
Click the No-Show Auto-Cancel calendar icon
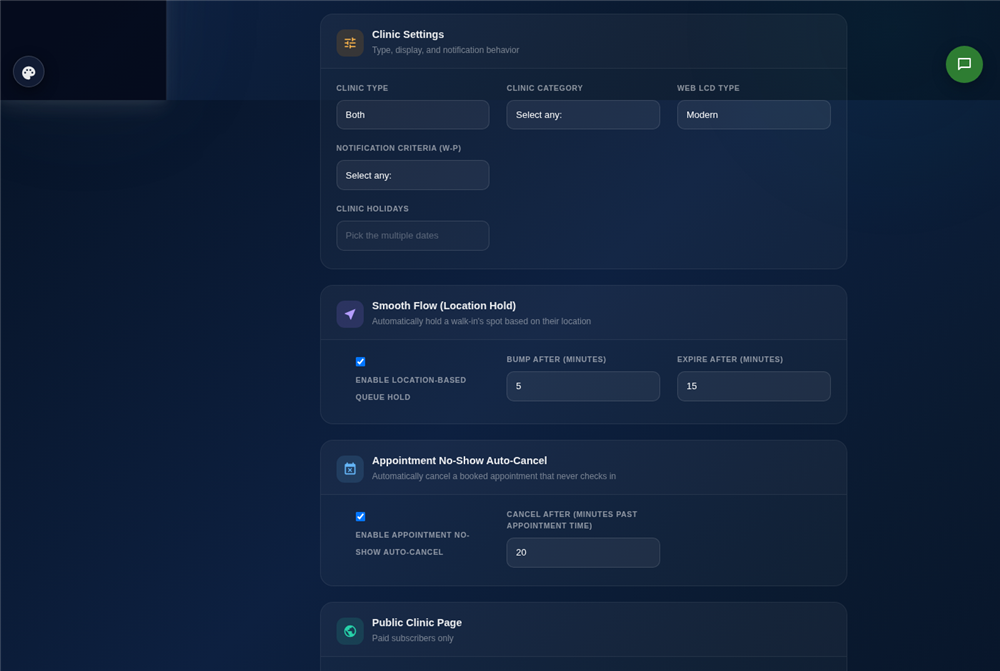350,469
